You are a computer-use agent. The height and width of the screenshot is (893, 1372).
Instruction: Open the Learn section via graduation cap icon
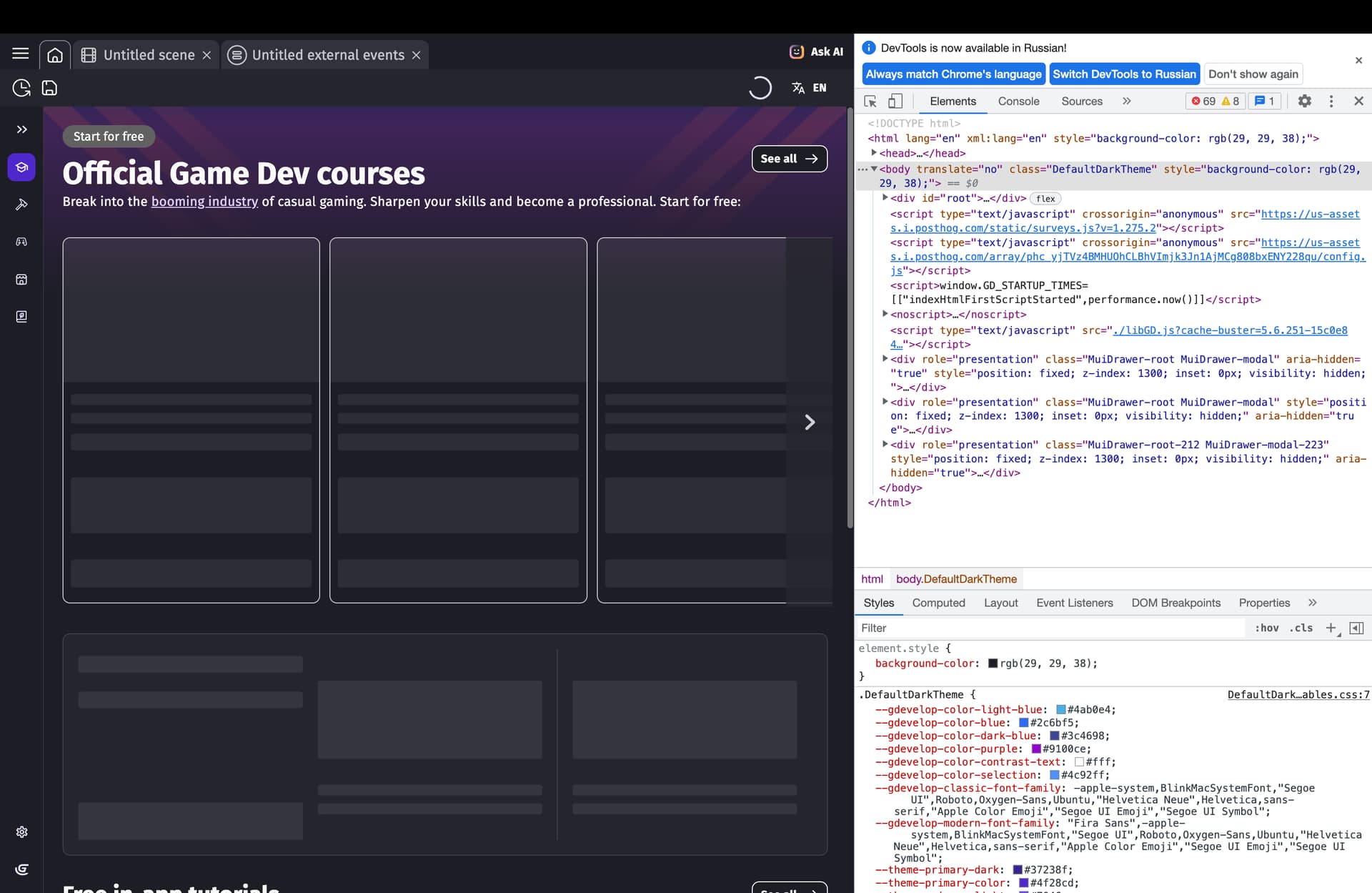(x=22, y=167)
